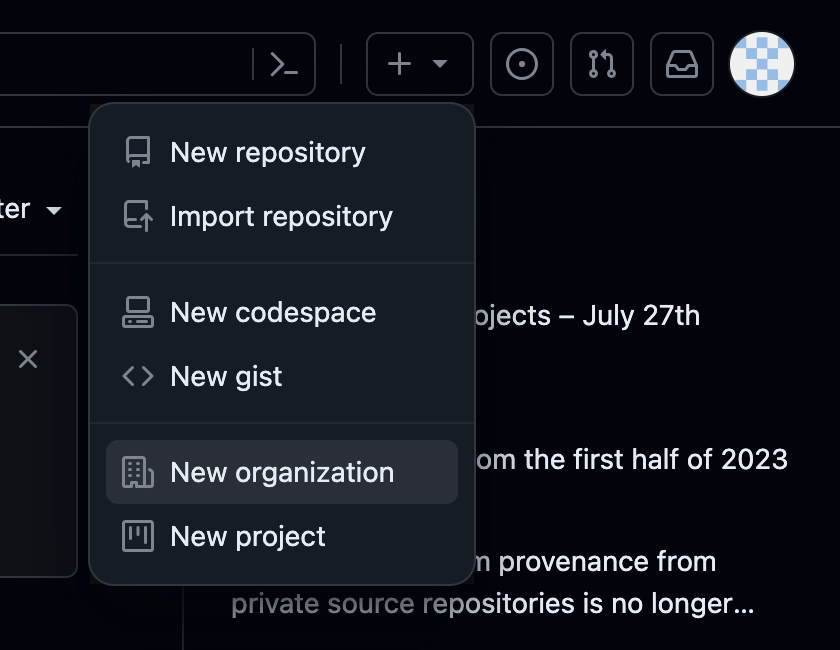840x650 pixels.
Task: Click the plus create-new button
Action: coord(399,65)
